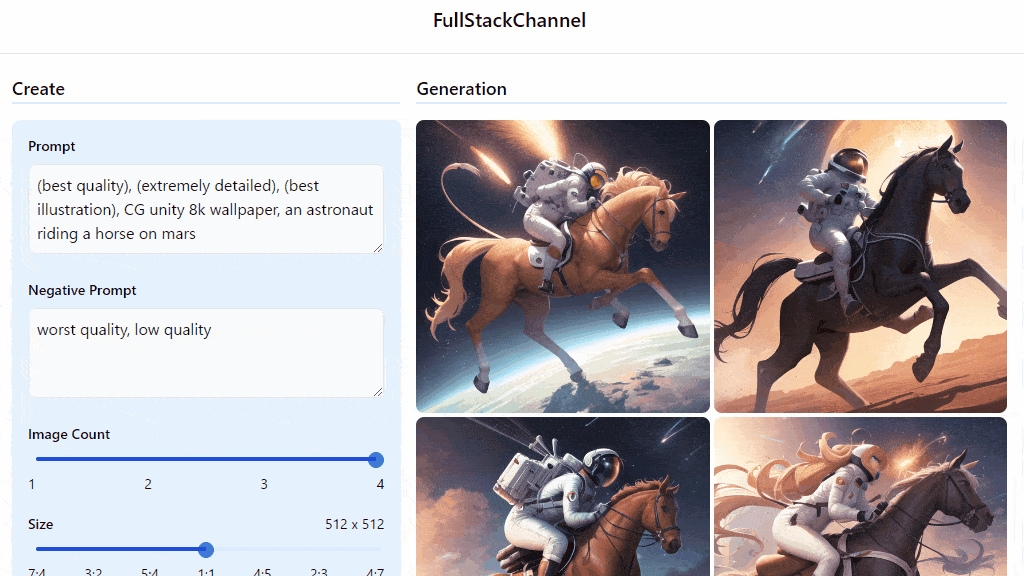Click the Prompt resize grip corner
This screenshot has height=576, width=1024.
pyautogui.click(x=378, y=248)
